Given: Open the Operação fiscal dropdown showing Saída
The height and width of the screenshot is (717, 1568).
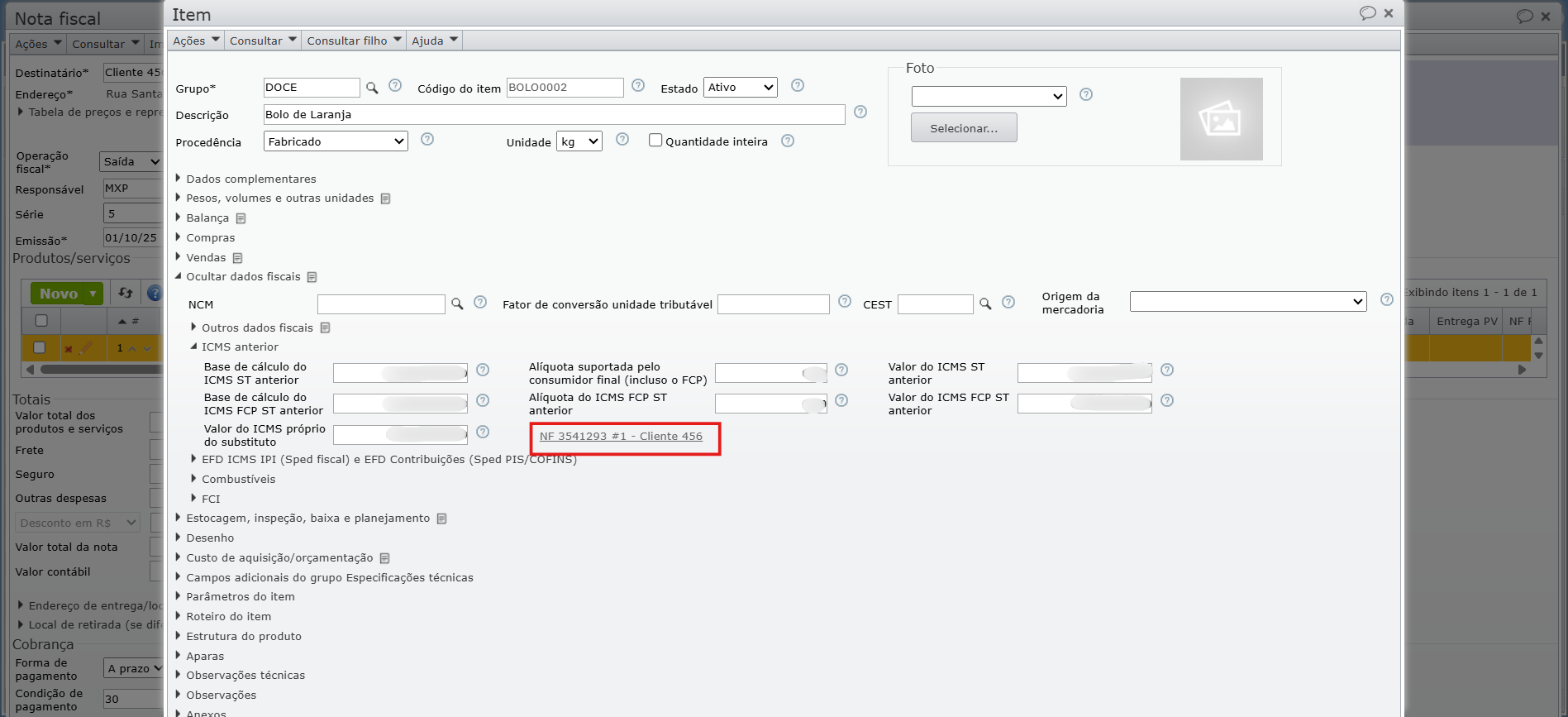Looking at the screenshot, I should (x=131, y=161).
